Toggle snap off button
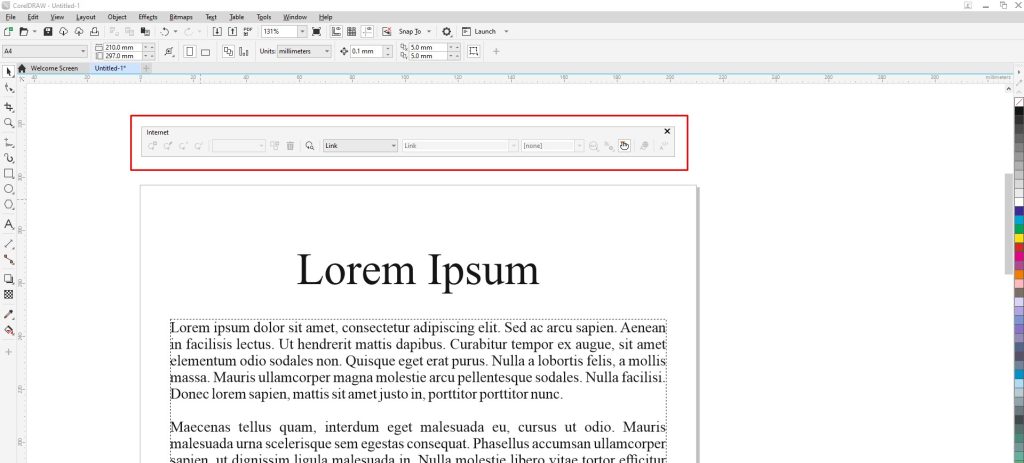The height and width of the screenshot is (463, 1024). point(386,31)
